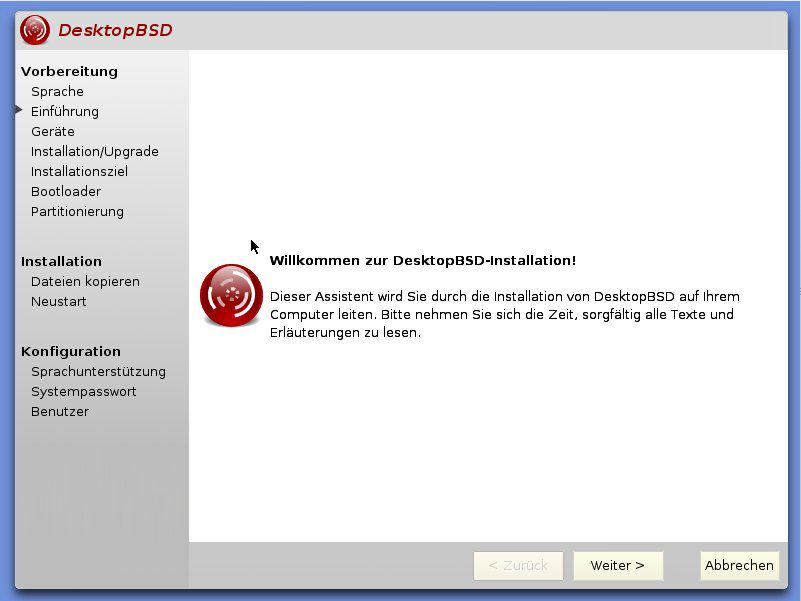This screenshot has width=801, height=601.
Task: Select the Neustart step
Action: [59, 302]
